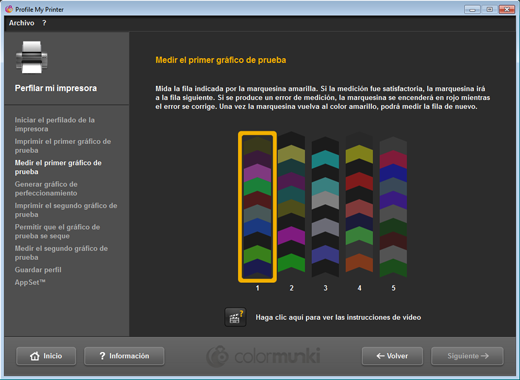
Task: Open the video instructions clapperboard icon
Action: [235, 317]
